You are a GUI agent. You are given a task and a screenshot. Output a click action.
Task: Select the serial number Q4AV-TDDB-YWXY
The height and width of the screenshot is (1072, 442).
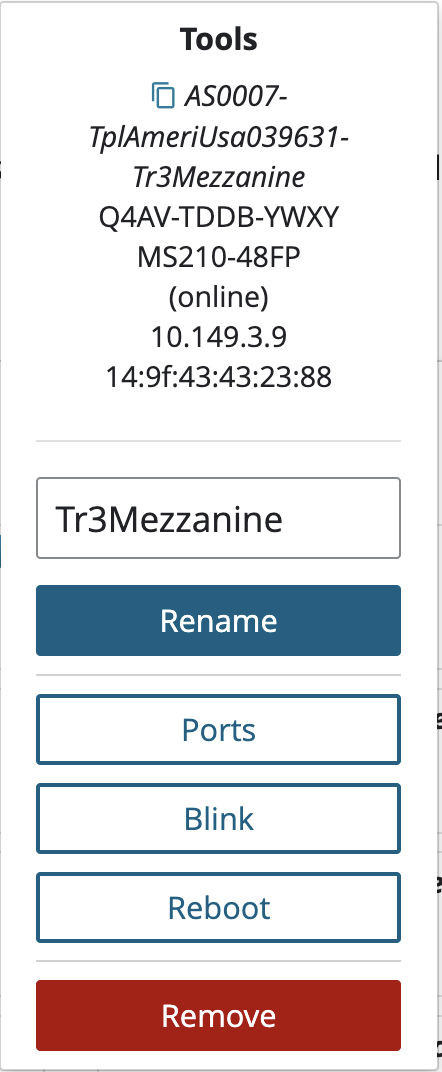point(219,217)
